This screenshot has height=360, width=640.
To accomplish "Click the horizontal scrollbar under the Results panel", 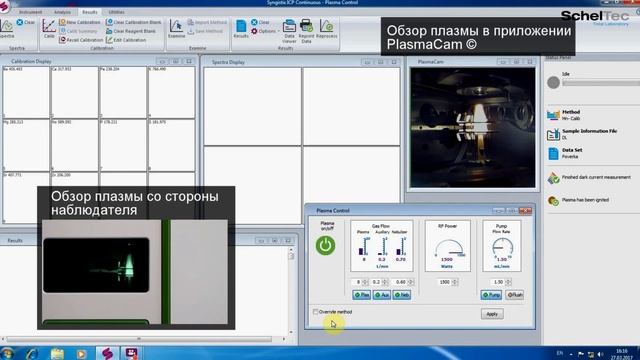I will point(139,339).
